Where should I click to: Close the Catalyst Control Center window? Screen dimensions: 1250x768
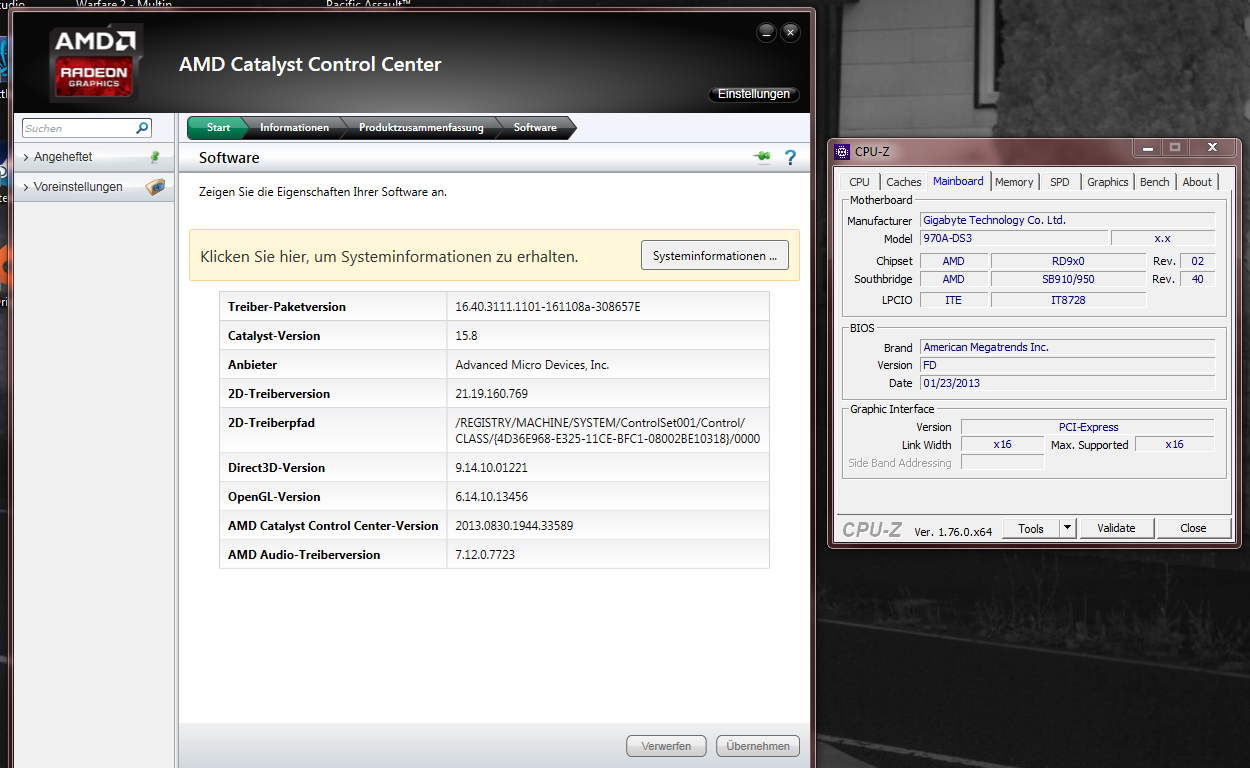tap(790, 33)
